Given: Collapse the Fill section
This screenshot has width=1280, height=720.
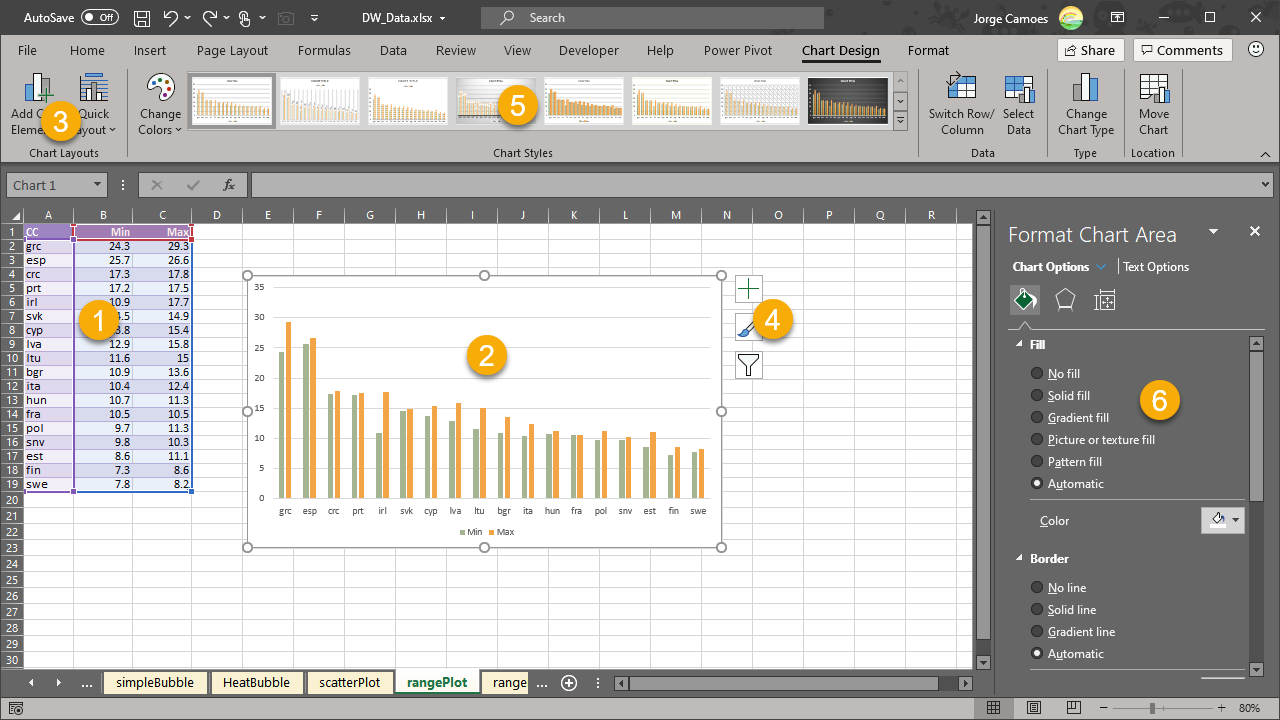Looking at the screenshot, I should click(1019, 344).
